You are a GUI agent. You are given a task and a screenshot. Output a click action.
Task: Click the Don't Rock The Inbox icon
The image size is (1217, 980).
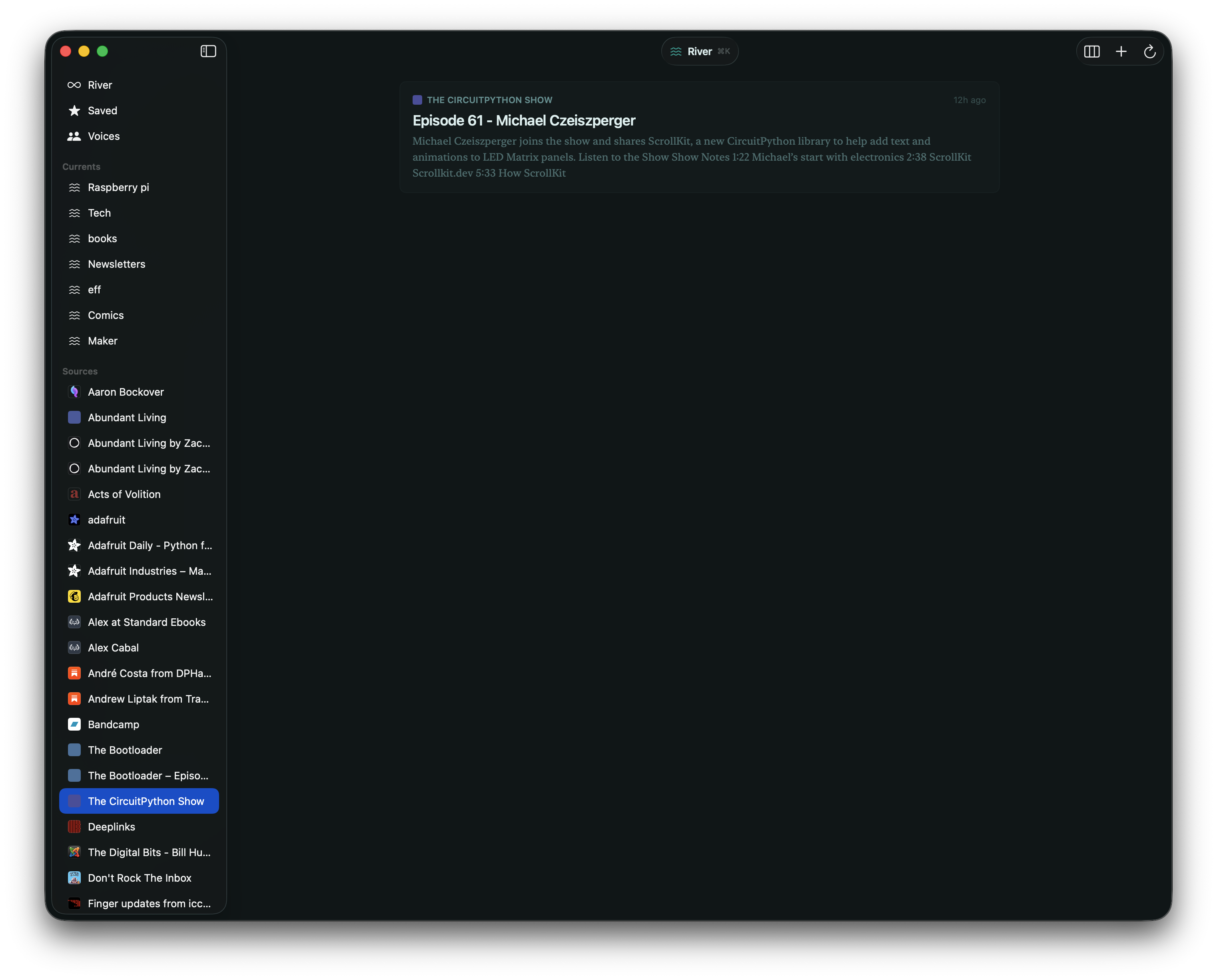click(x=74, y=878)
